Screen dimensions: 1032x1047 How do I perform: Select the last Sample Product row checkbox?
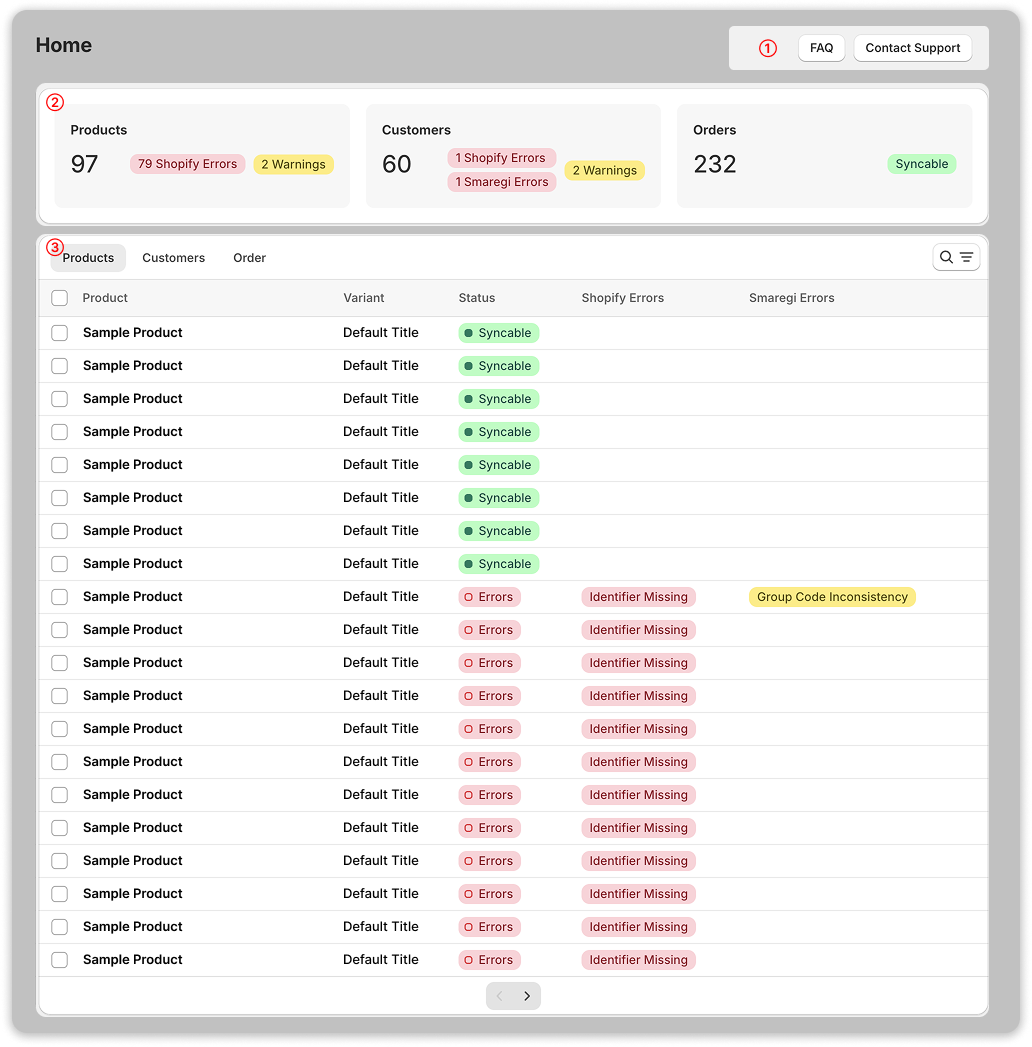[60, 960]
